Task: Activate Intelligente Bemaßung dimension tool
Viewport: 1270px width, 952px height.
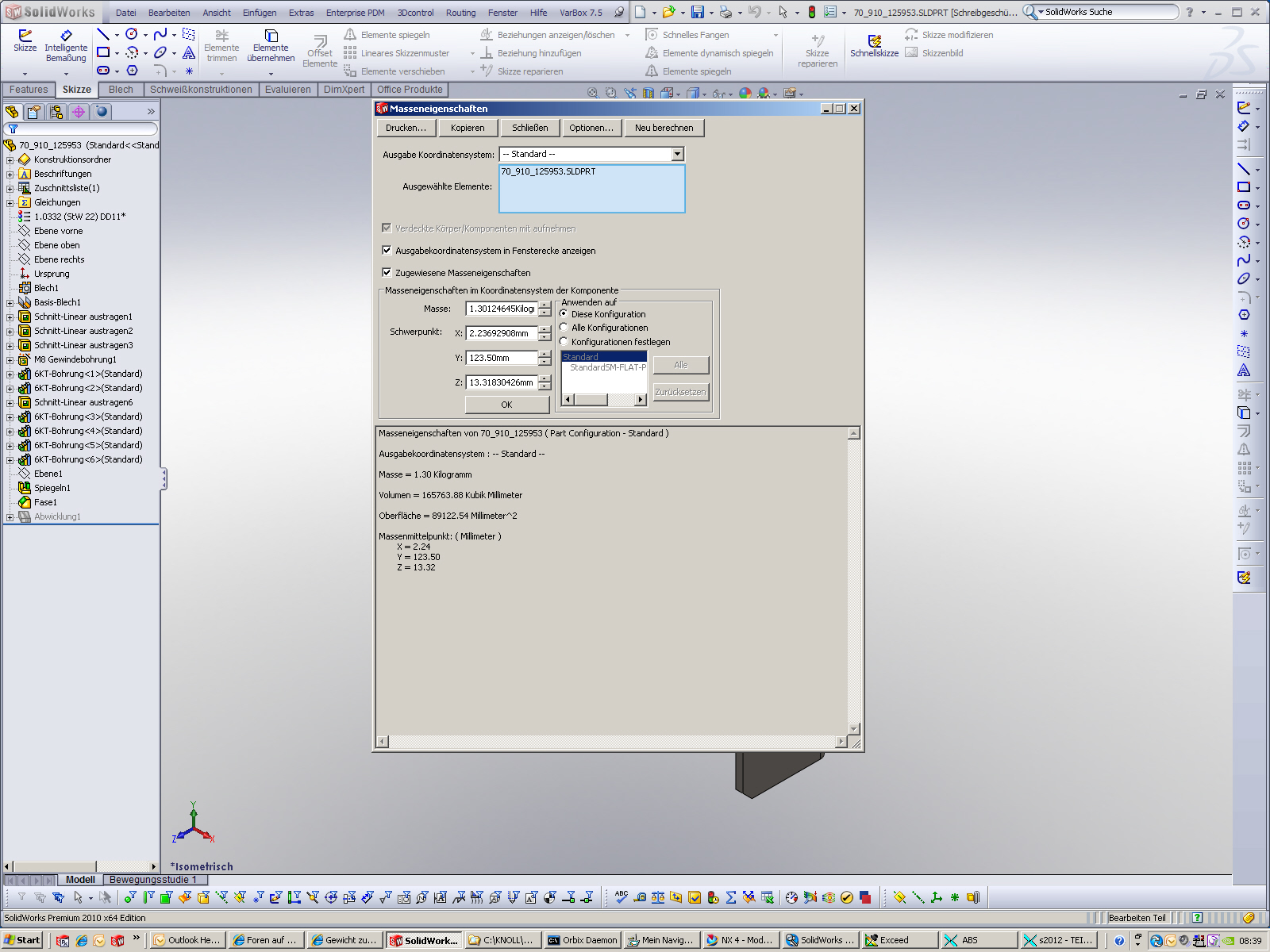Action: [x=66, y=46]
